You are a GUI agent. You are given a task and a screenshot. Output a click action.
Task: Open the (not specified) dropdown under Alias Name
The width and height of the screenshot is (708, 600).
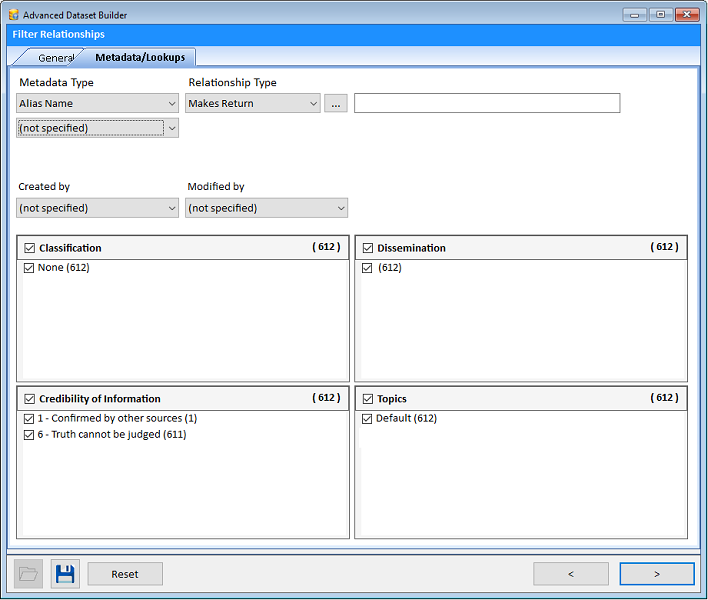98,128
